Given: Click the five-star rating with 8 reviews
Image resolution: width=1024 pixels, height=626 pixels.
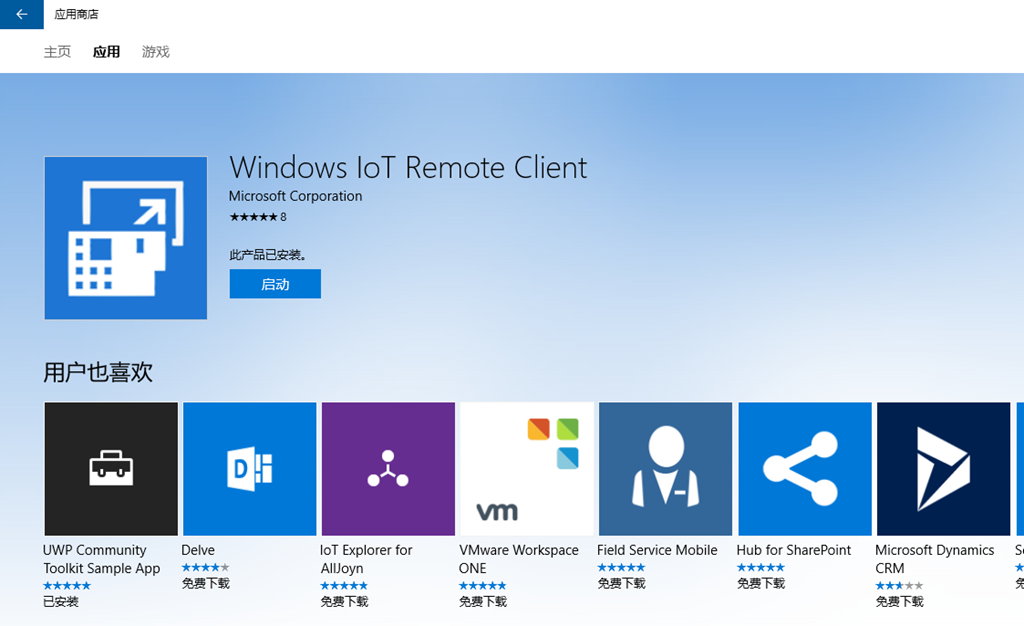Looking at the screenshot, I should click(257, 217).
